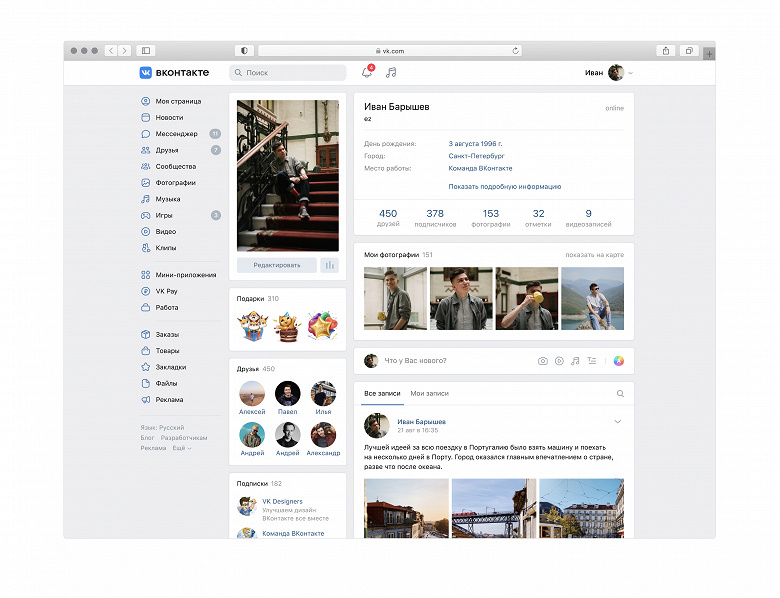The height and width of the screenshot is (598, 780).
Task: Expand the Ещё footer menu
Action: 182,448
